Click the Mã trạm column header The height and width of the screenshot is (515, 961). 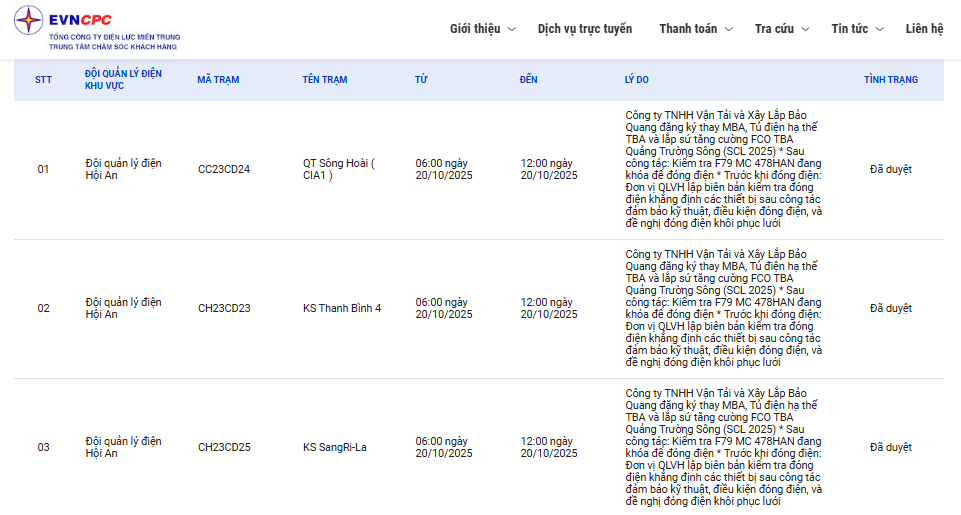(218, 80)
